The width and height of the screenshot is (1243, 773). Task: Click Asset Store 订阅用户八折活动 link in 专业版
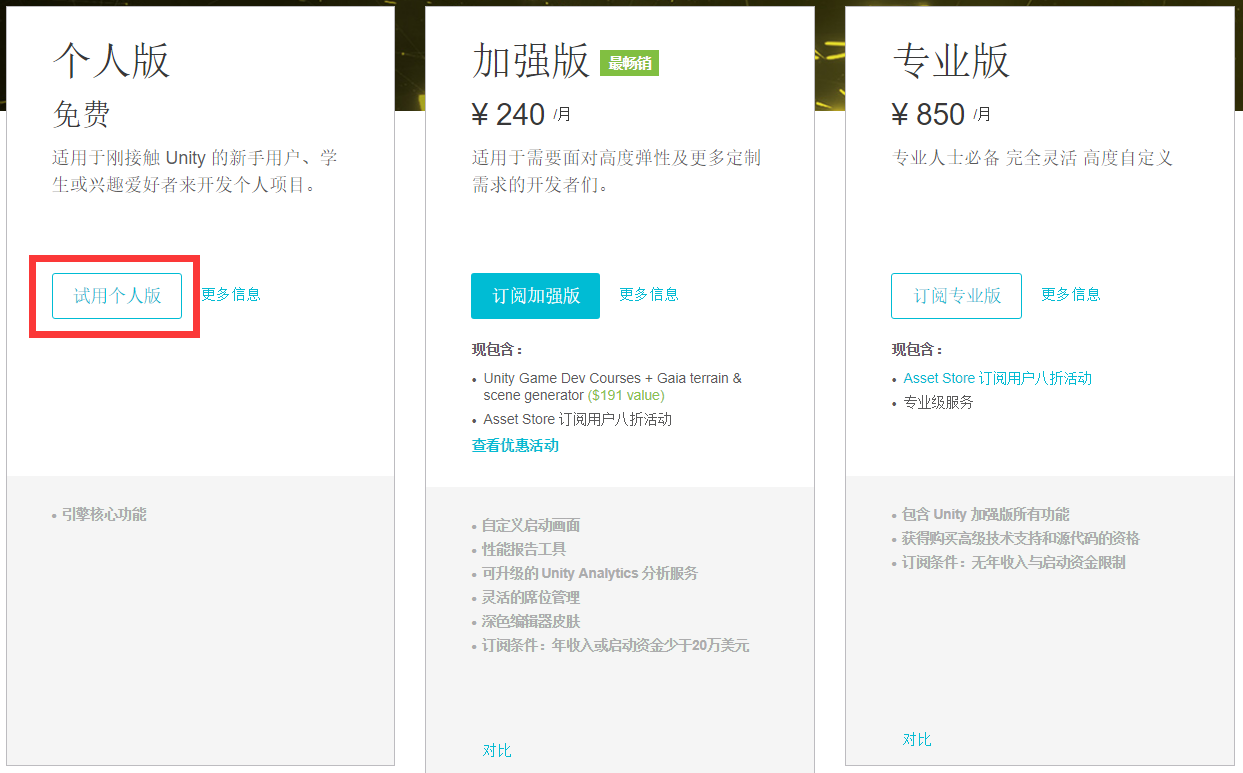tap(997, 378)
